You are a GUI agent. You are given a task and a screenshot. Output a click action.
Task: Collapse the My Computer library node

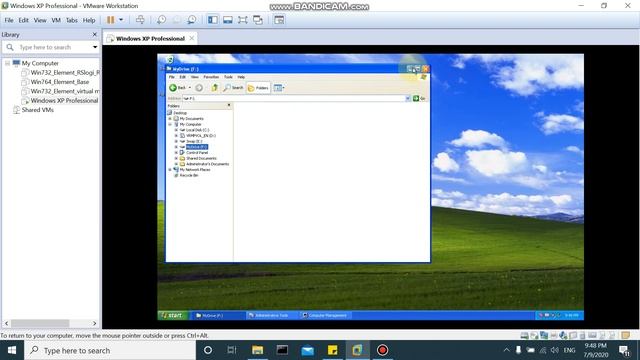(7, 63)
